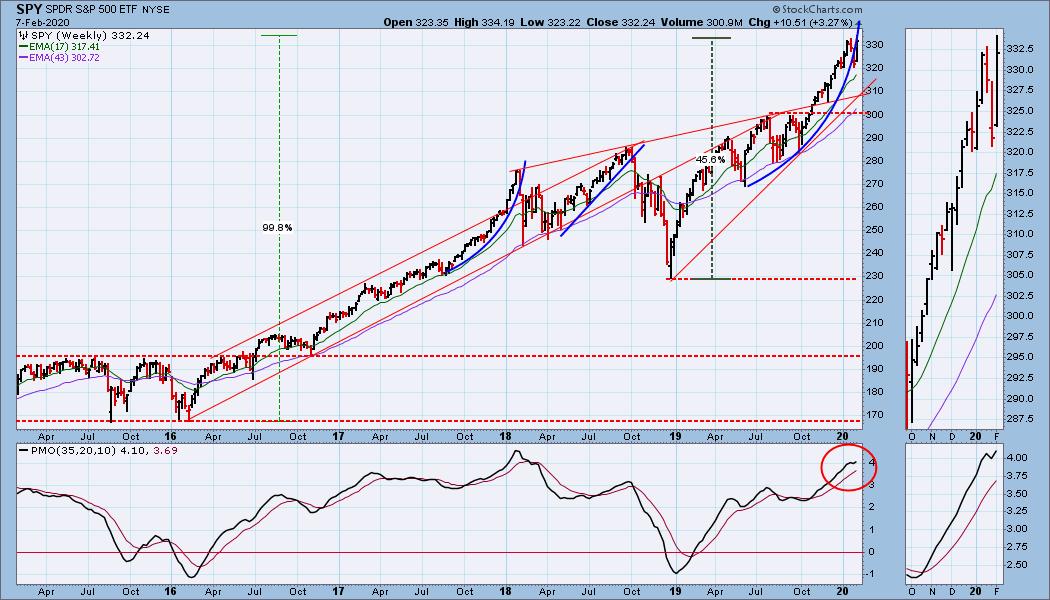Click the candlestick marker beside SPY (Weekly)
The width and height of the screenshot is (1050, 600).
24,35
